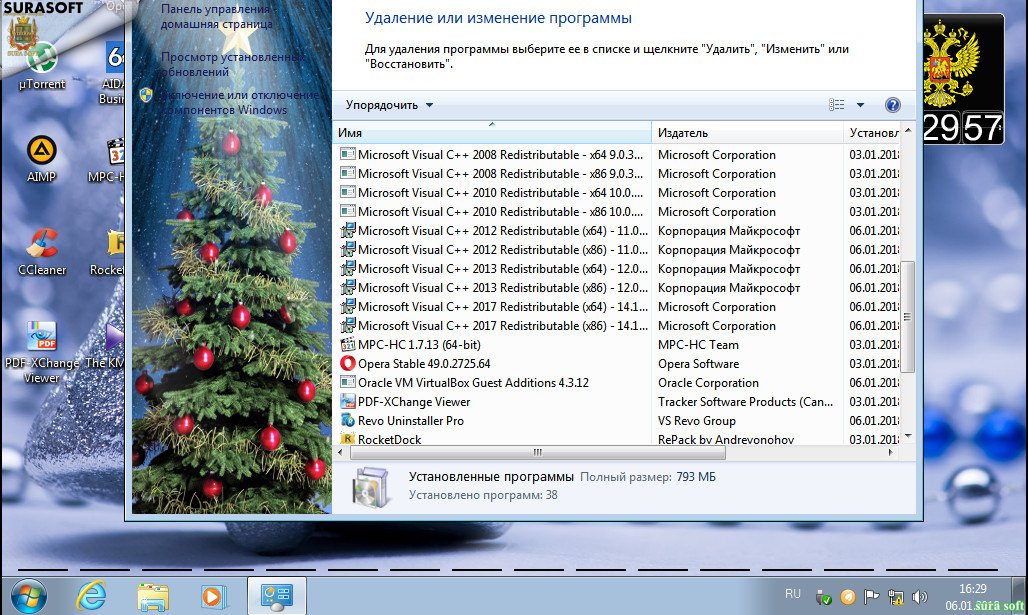This screenshot has height=615, width=1028.
Task: Select Microsoft Visual C++ 2017 (x64) row
Action: point(616,307)
